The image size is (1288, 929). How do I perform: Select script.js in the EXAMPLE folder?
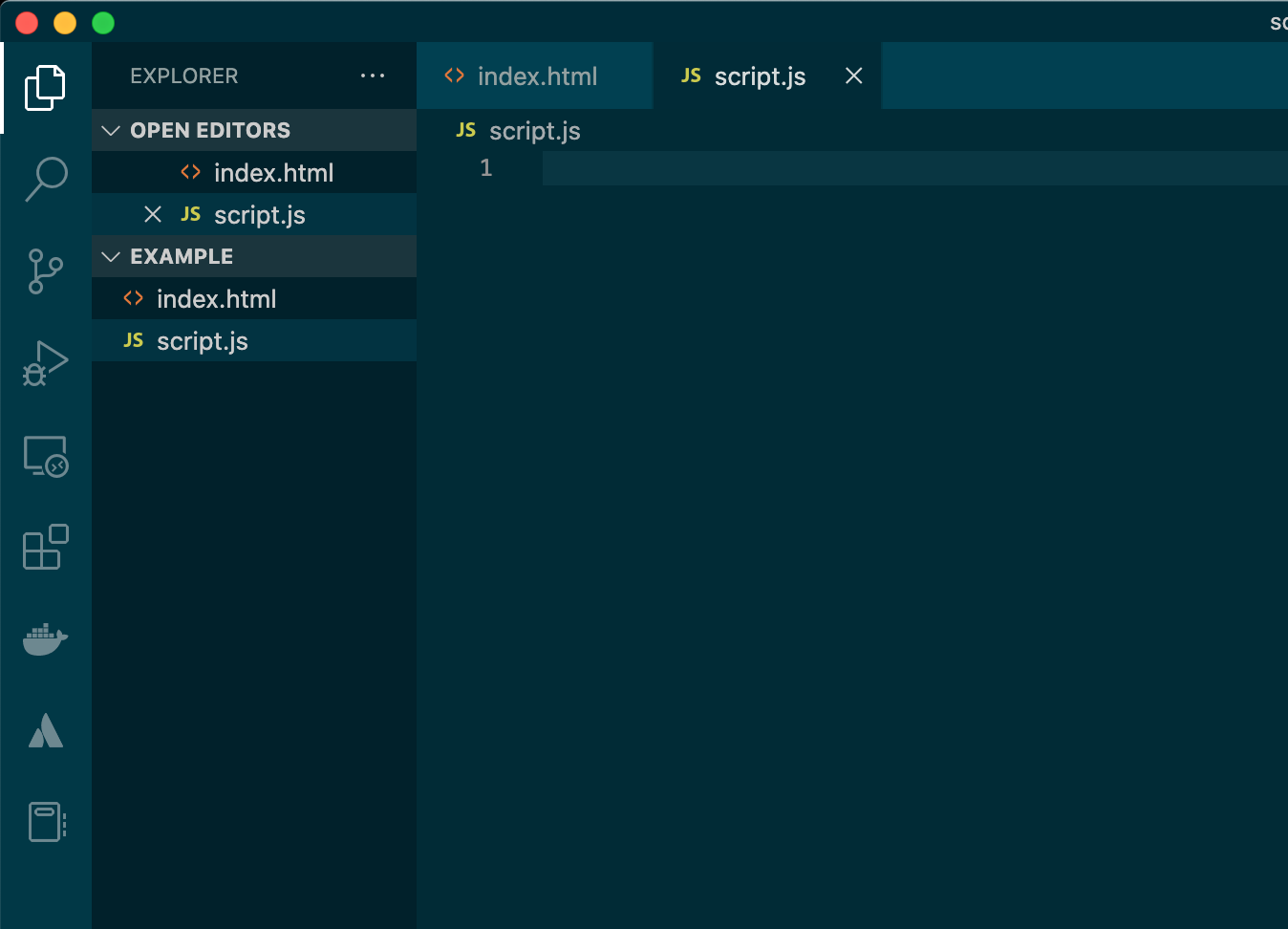203,340
